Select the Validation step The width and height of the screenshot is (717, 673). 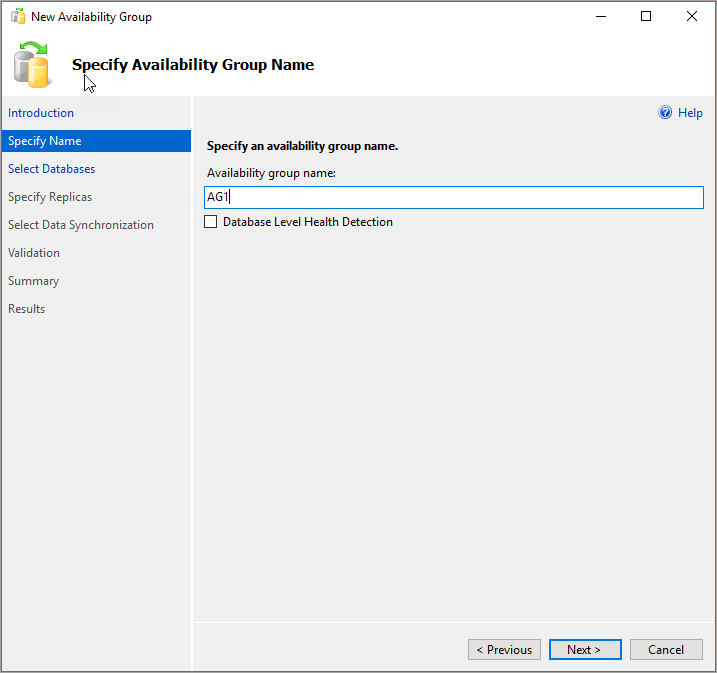[x=34, y=253]
